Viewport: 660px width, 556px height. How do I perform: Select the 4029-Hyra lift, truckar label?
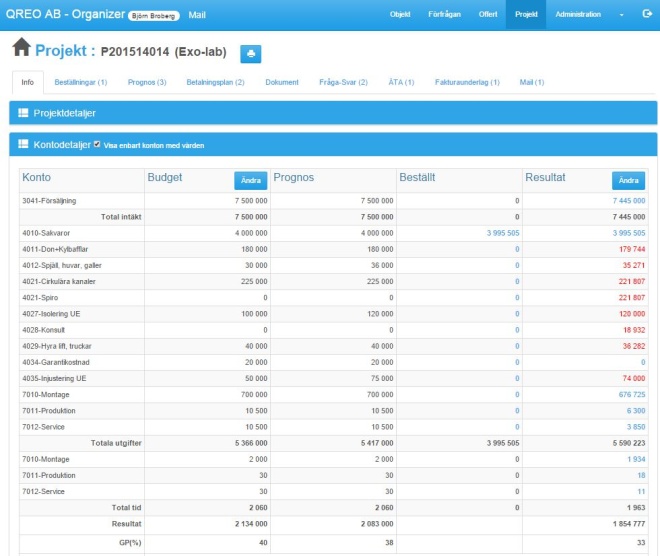(x=57, y=346)
